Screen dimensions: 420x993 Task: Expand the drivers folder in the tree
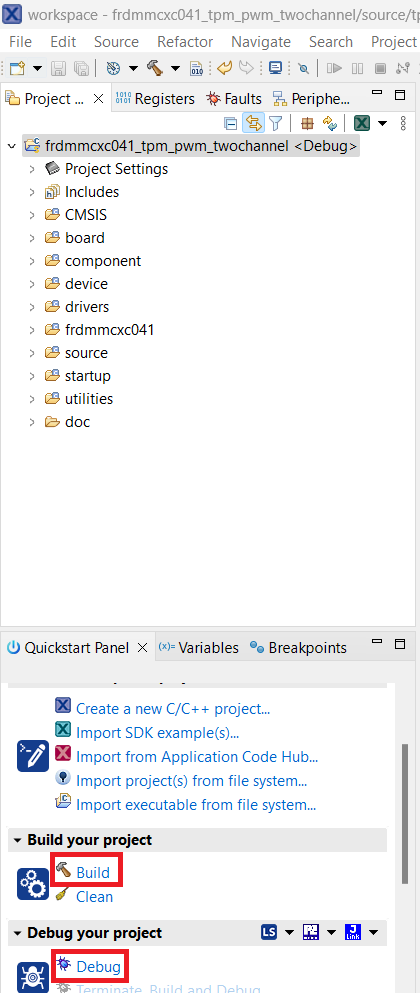[x=32, y=307]
